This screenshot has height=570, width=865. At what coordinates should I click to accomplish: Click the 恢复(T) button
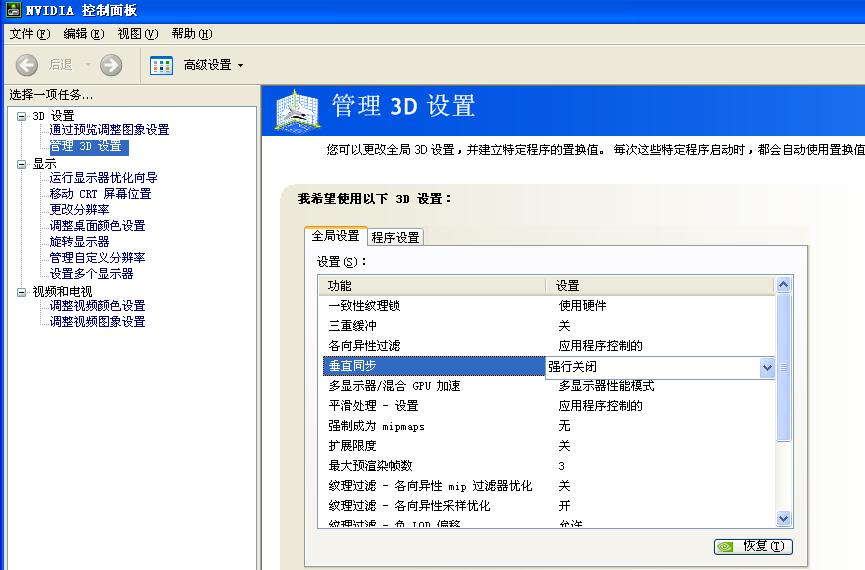click(x=754, y=546)
